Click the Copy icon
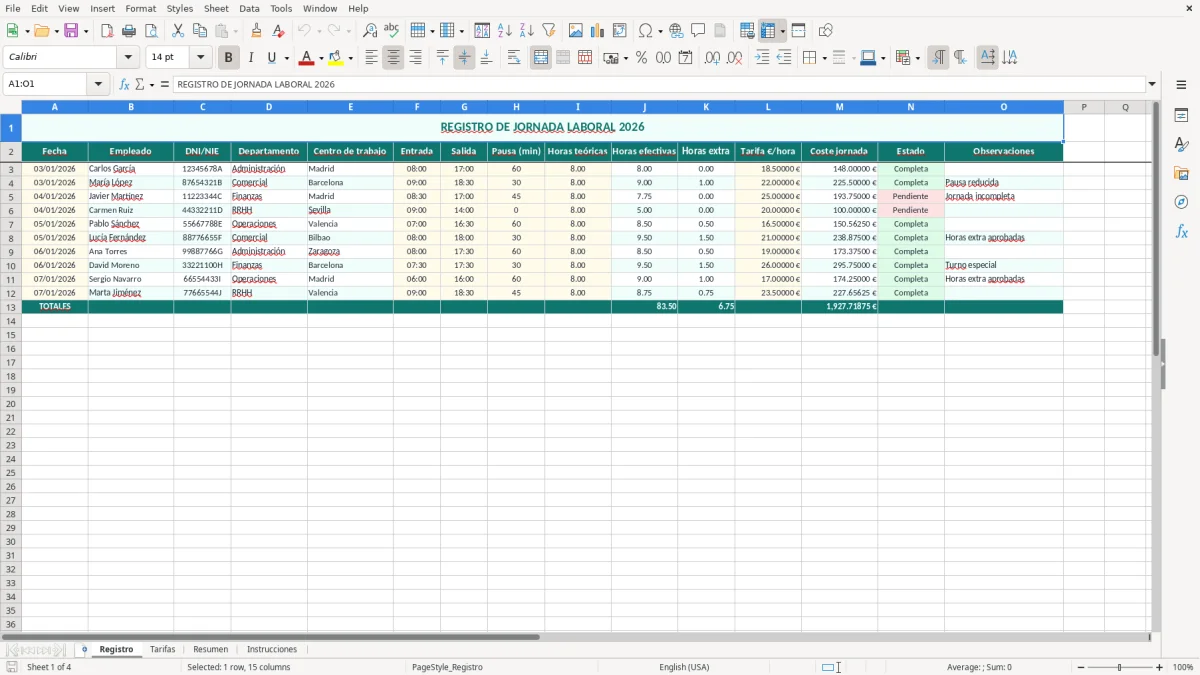The height and width of the screenshot is (675, 1200). (200, 31)
